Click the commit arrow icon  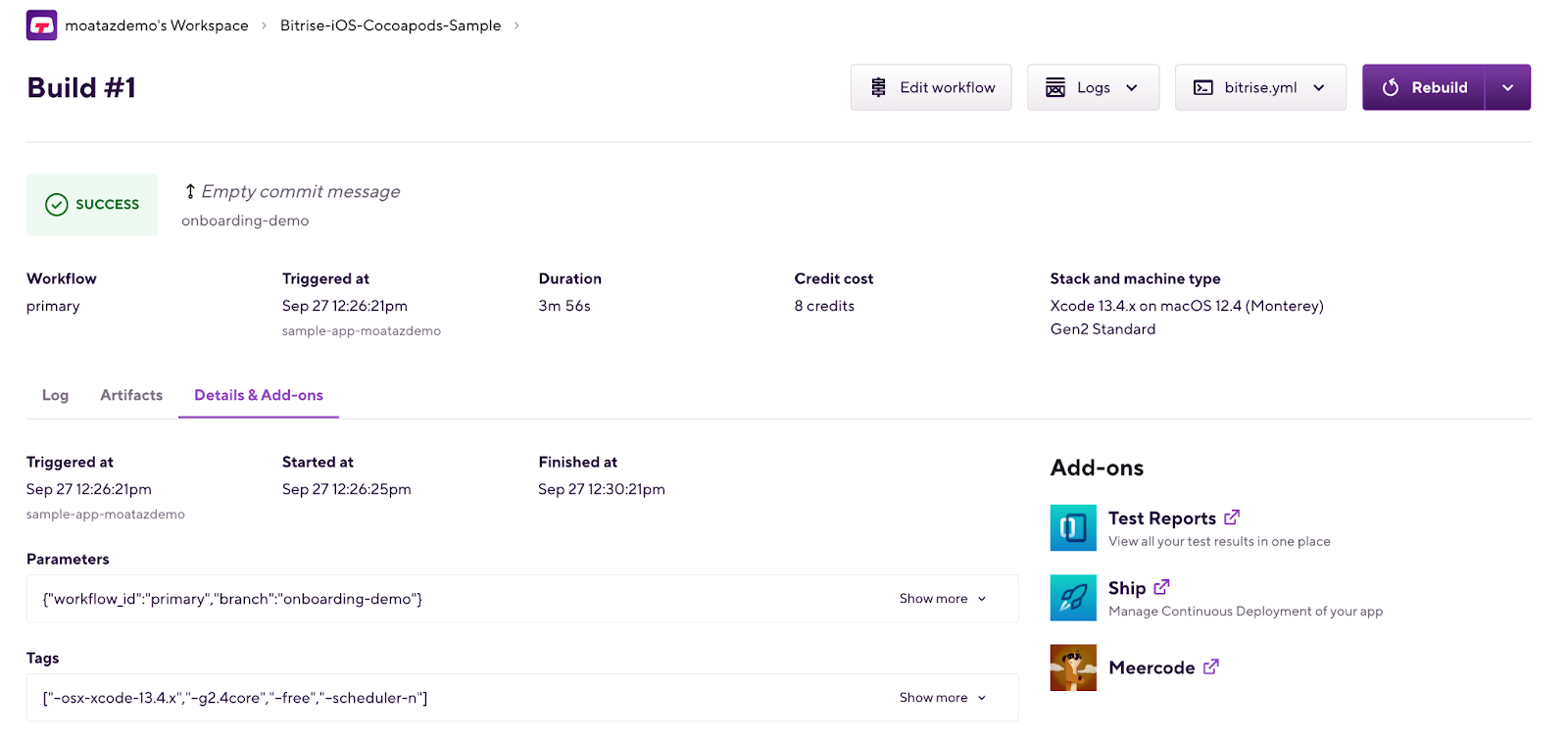tap(190, 191)
